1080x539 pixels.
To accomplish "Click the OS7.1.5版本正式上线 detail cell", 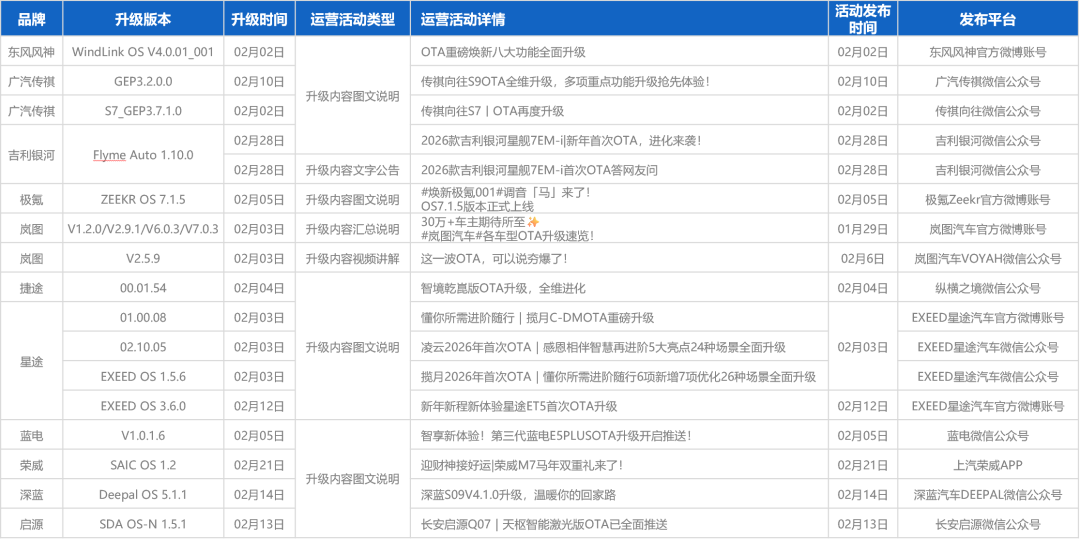I will pos(619,200).
